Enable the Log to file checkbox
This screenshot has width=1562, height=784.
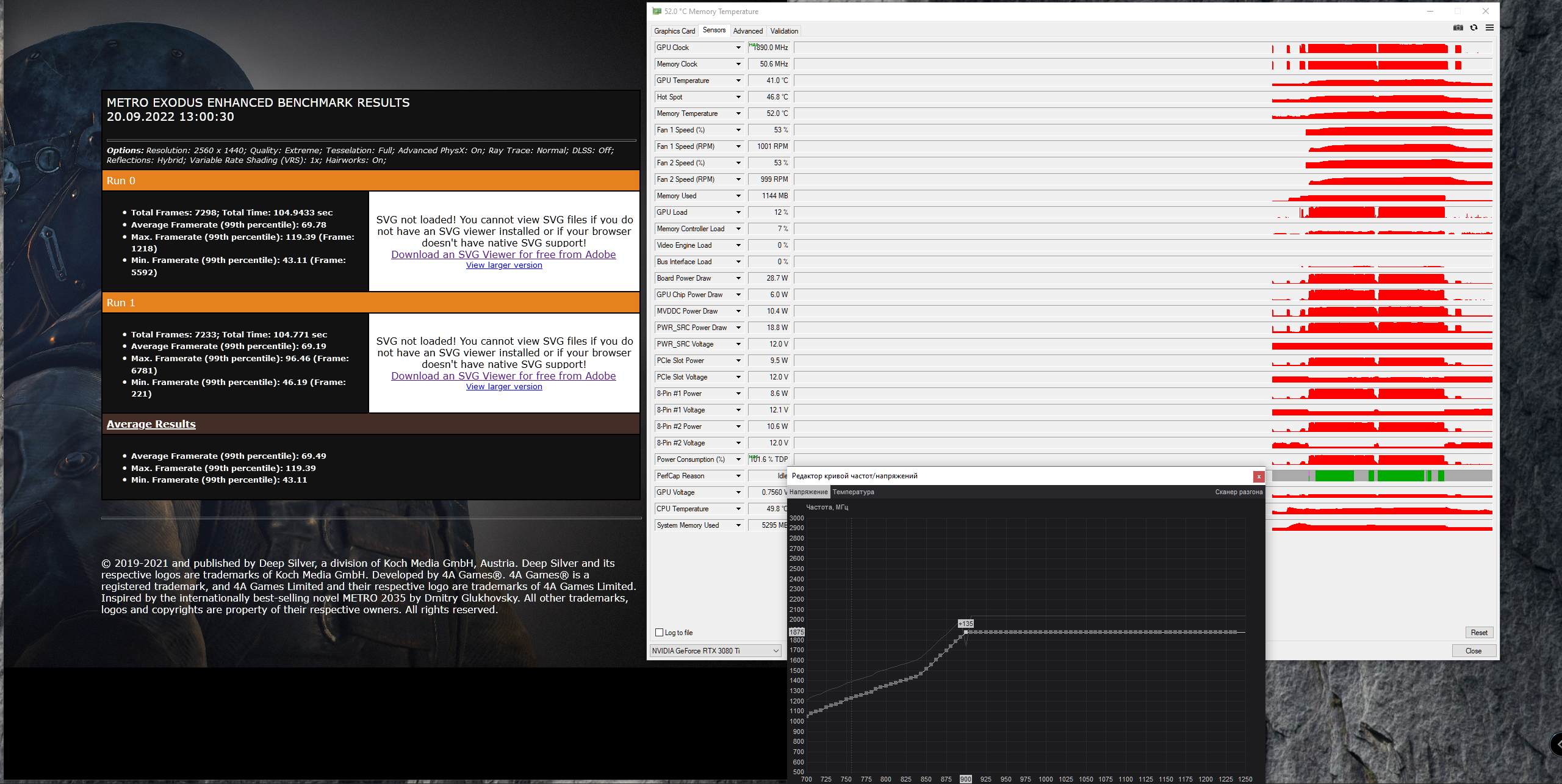coord(659,633)
